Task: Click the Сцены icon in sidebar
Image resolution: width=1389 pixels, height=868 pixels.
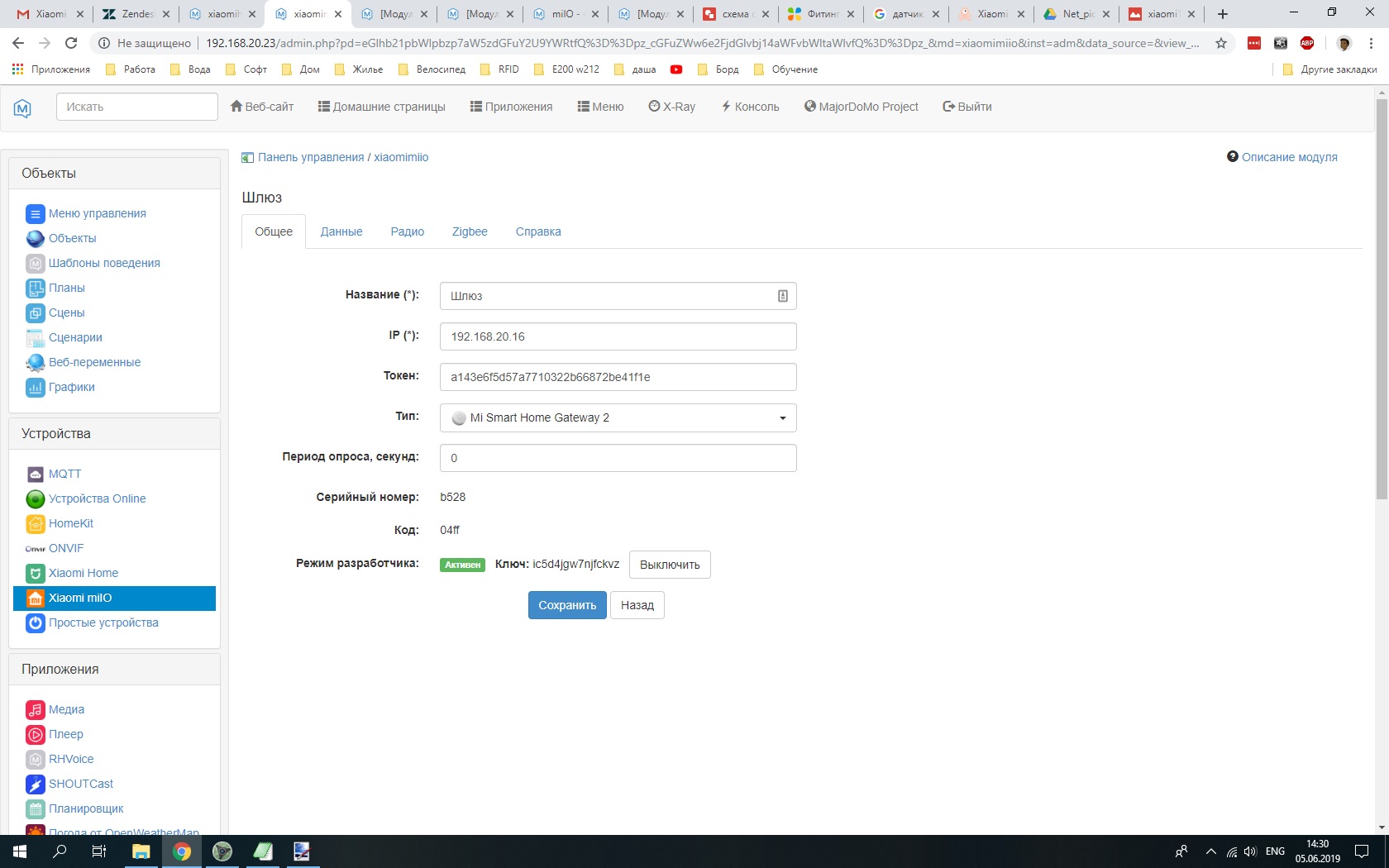Action: coord(35,313)
